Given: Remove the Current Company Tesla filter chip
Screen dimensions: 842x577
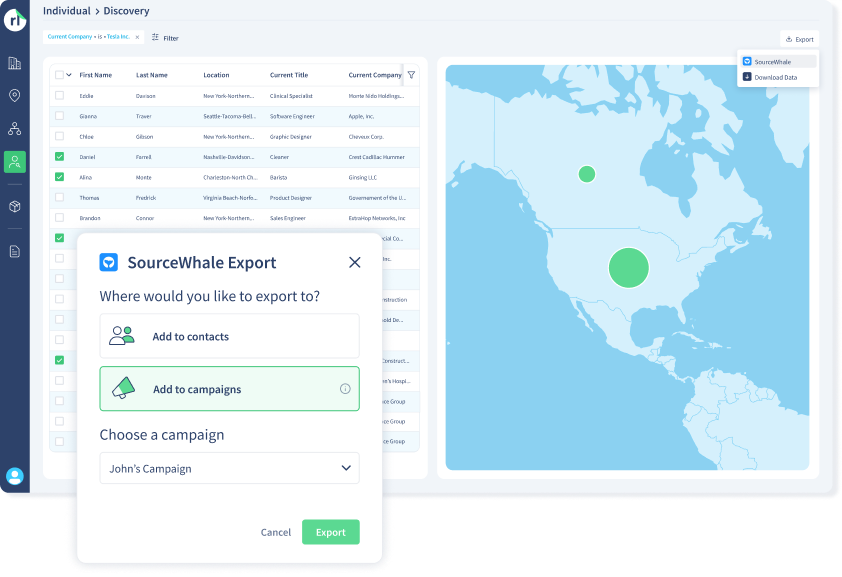Looking at the screenshot, I should coord(137,37).
